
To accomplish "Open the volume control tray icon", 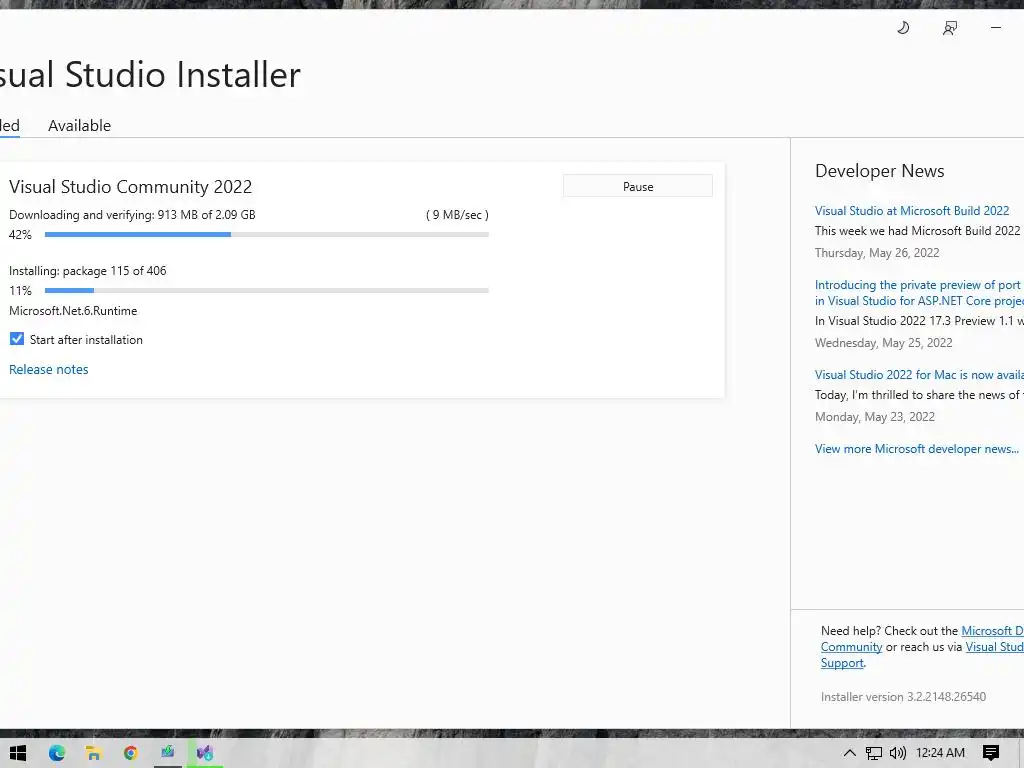I will coord(898,753).
